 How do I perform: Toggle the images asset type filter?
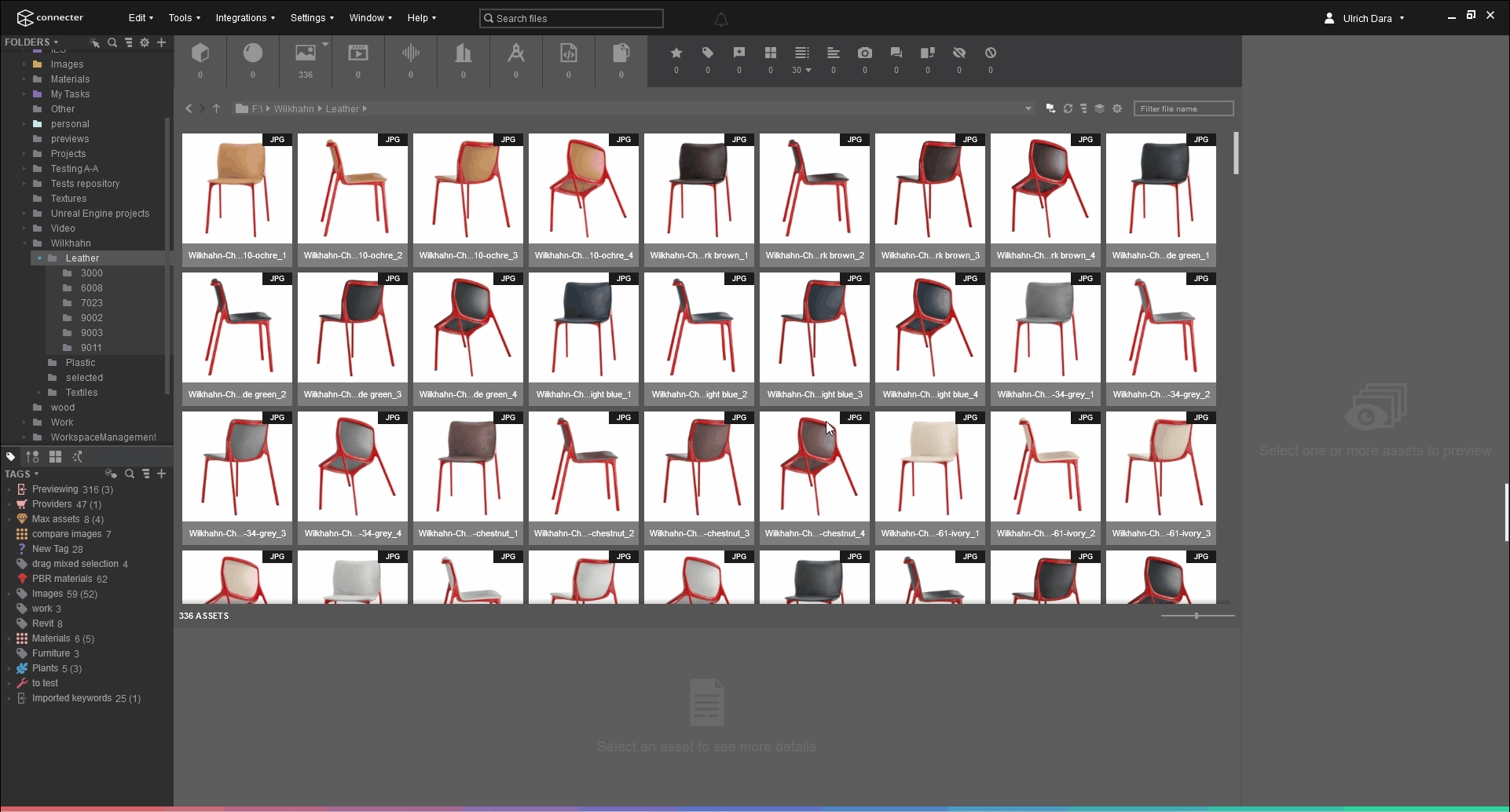point(305,53)
